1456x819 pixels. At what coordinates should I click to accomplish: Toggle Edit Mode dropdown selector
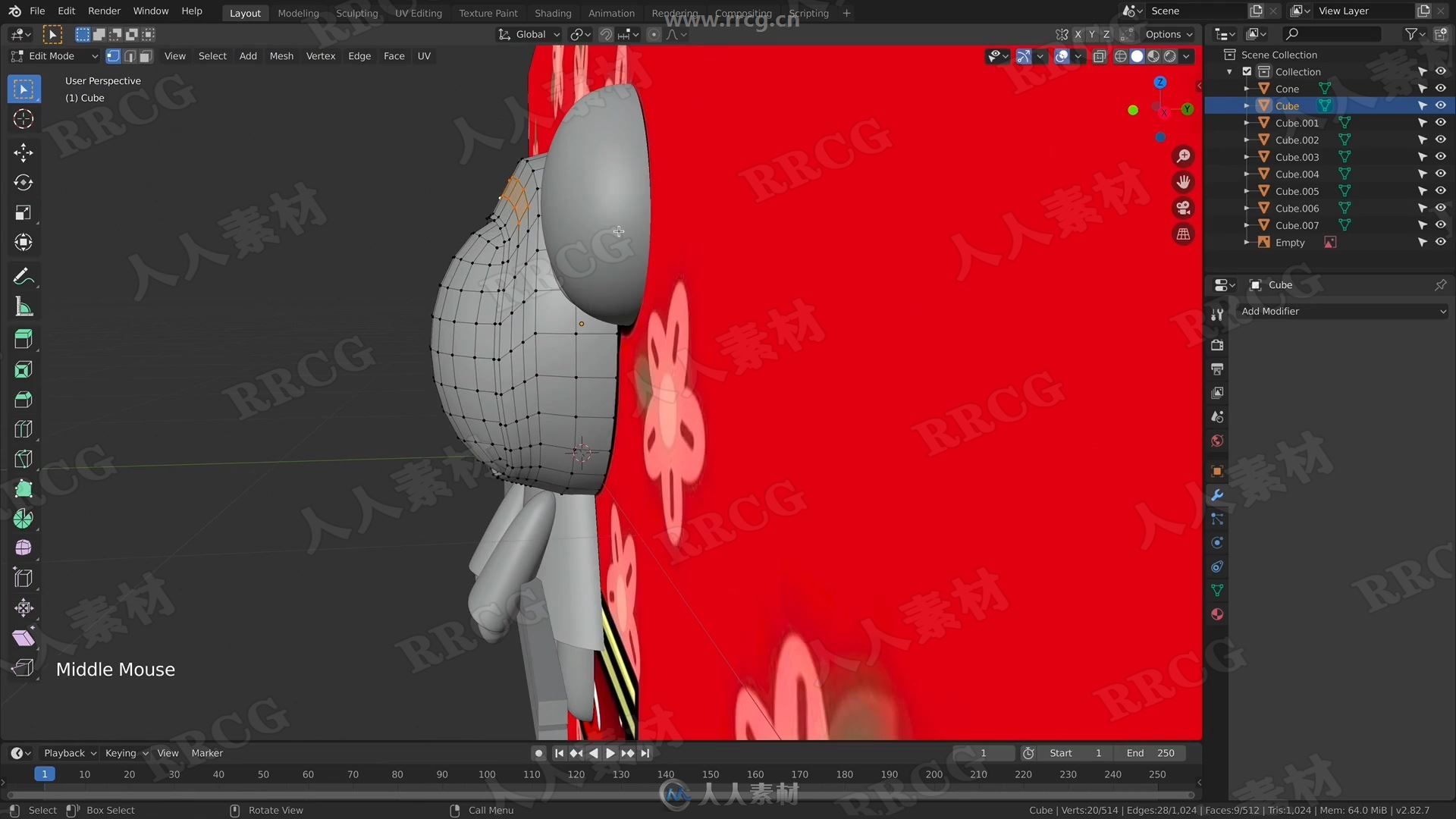tap(55, 55)
